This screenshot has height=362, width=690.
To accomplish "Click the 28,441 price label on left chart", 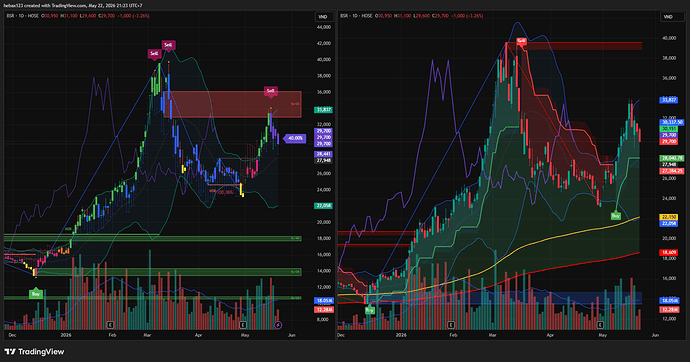I will (323, 154).
